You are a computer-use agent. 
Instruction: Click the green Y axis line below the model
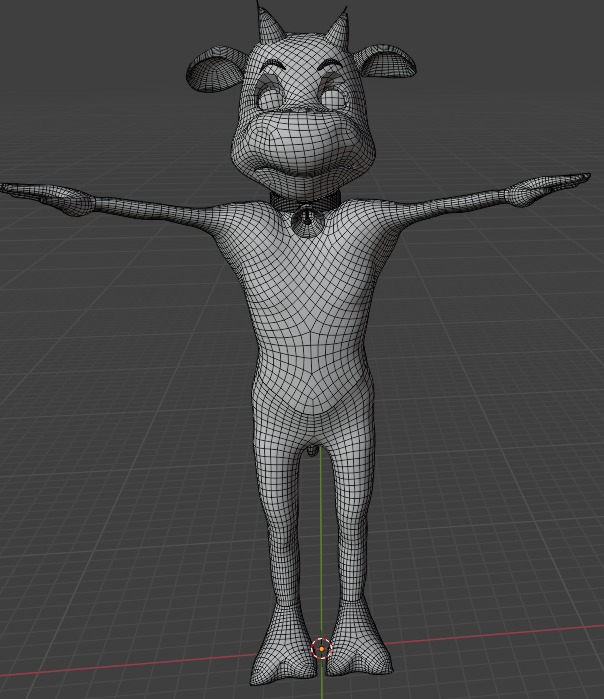(x=321, y=680)
